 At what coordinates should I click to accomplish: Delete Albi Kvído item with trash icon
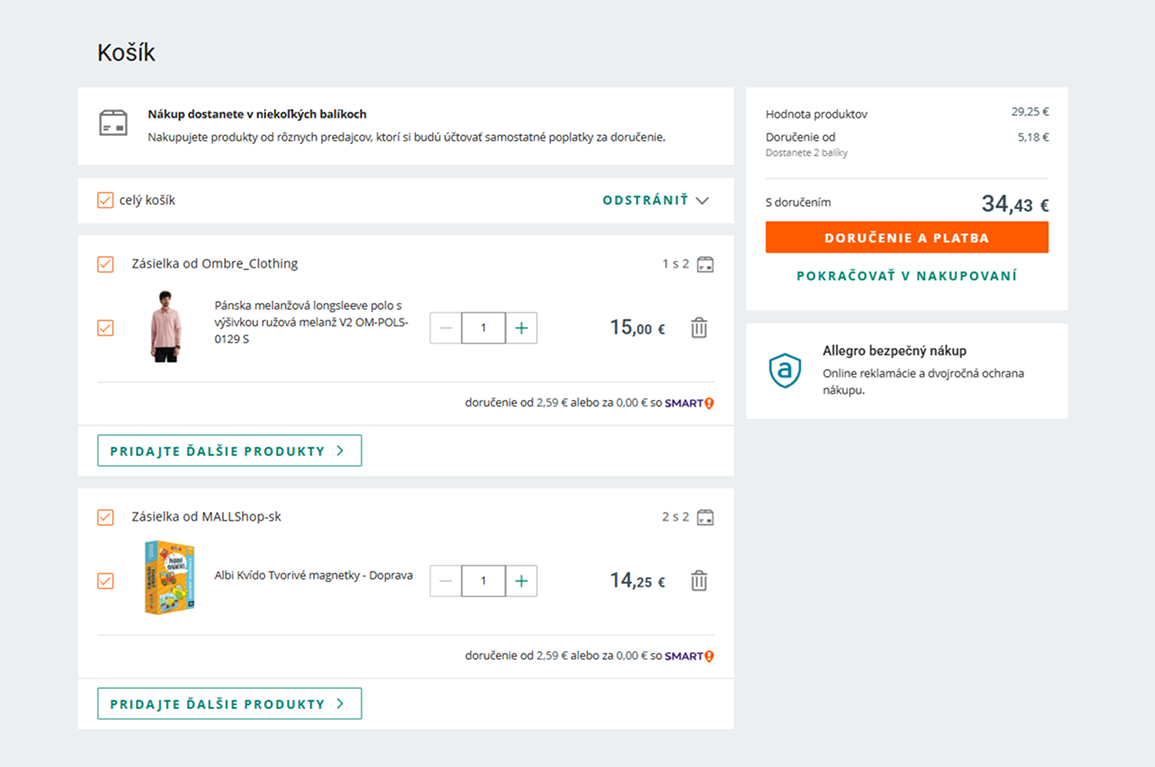click(x=699, y=581)
